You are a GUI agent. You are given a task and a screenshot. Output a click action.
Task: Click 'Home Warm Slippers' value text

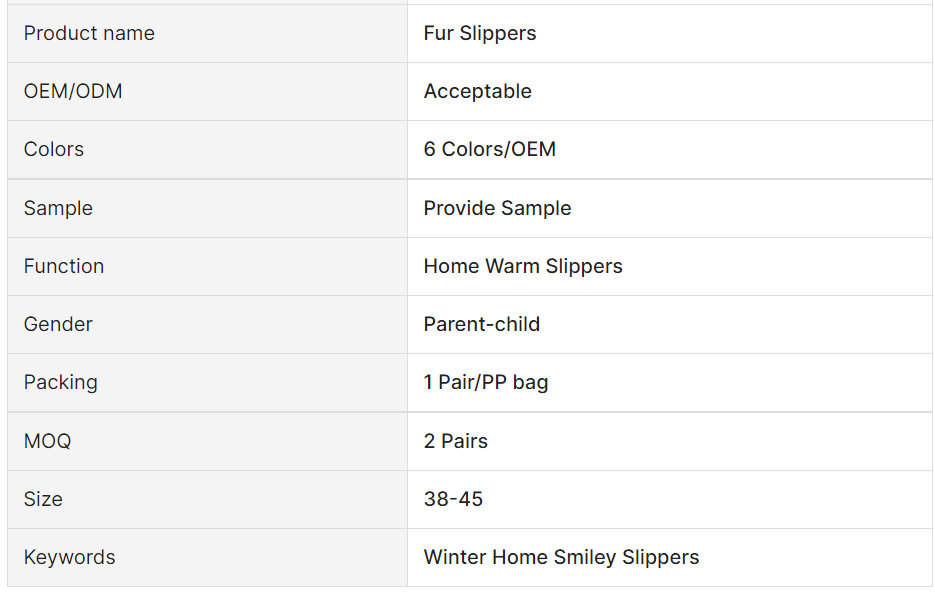523,266
